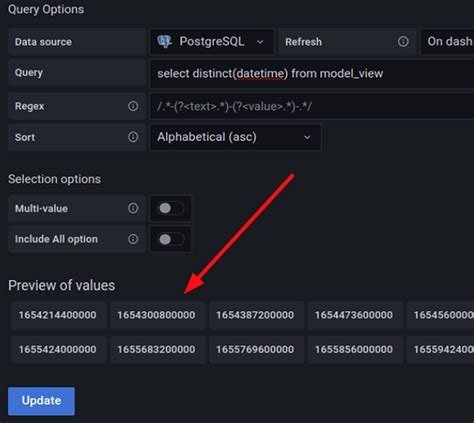Viewport: 474px width, 423px height.
Task: Expand the Alphabetical (asc) sort dropdown
Action: pos(235,137)
